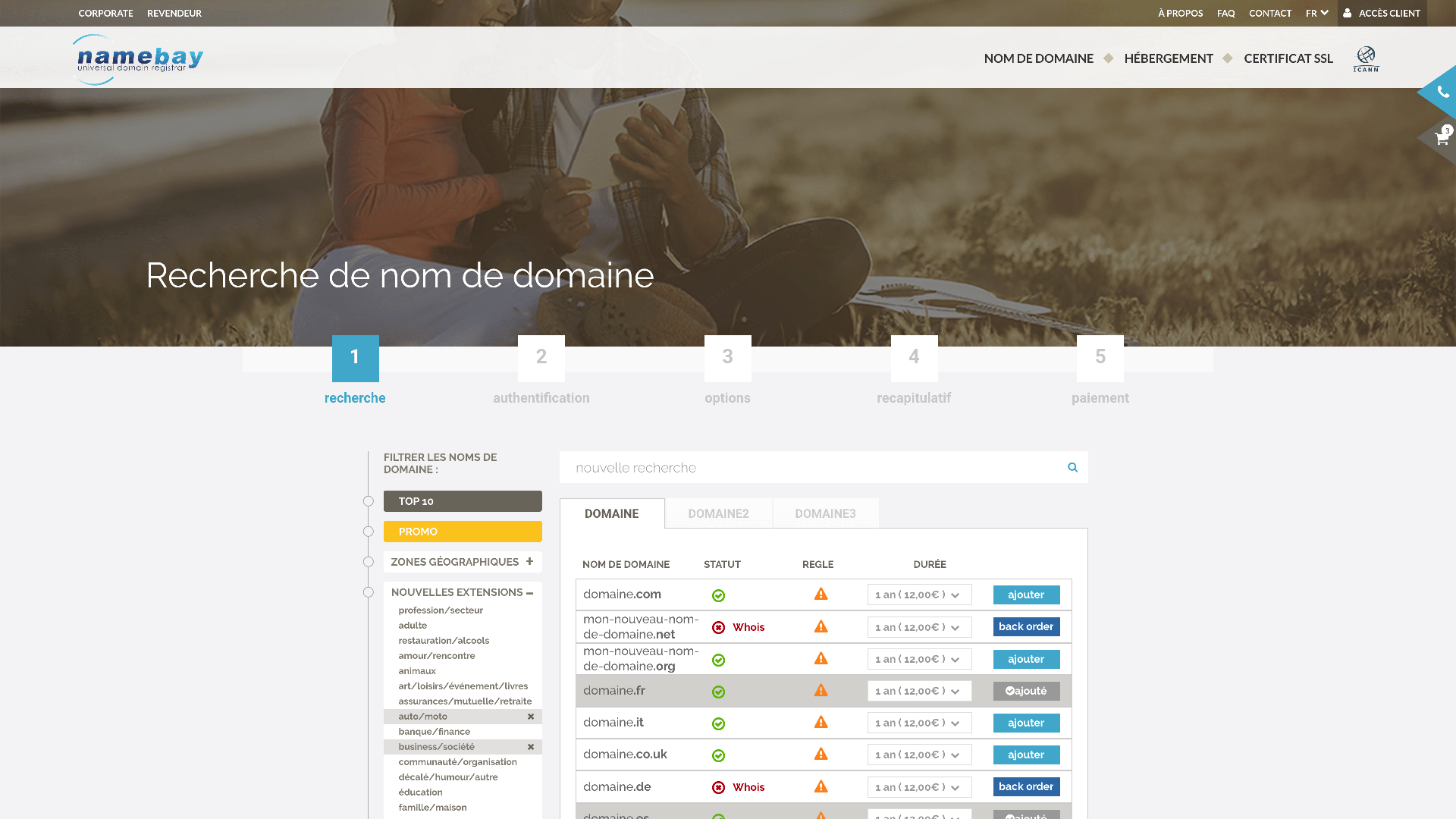This screenshot has width=1456, height=819.
Task: Select the yellow PROMO filter
Action: click(463, 532)
